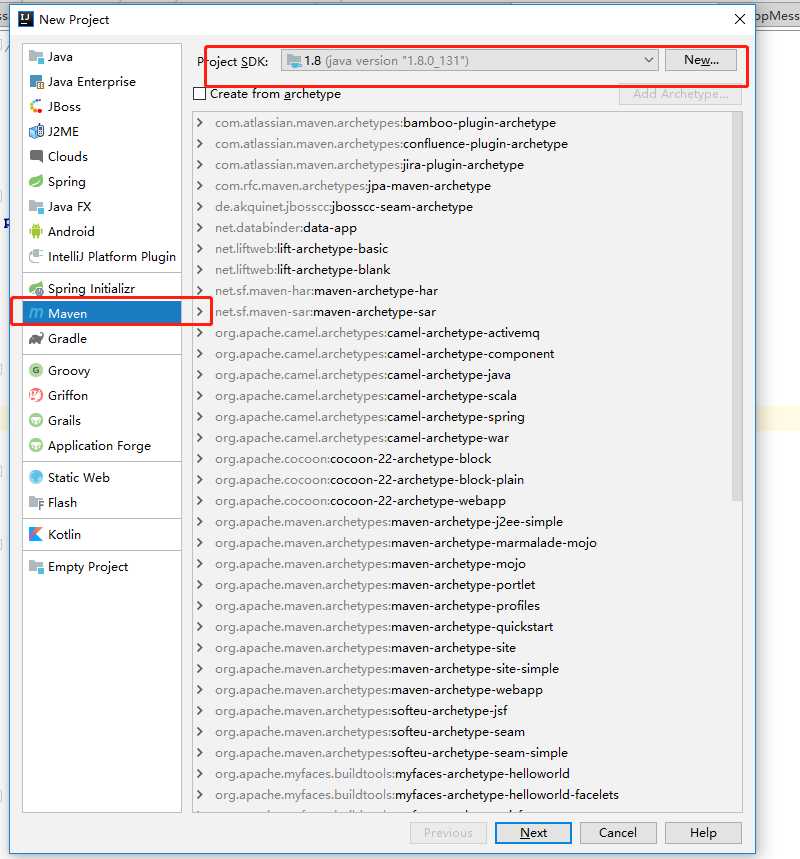Select the Spring Initializr icon
Viewport: 800px width, 859px height.
36,288
